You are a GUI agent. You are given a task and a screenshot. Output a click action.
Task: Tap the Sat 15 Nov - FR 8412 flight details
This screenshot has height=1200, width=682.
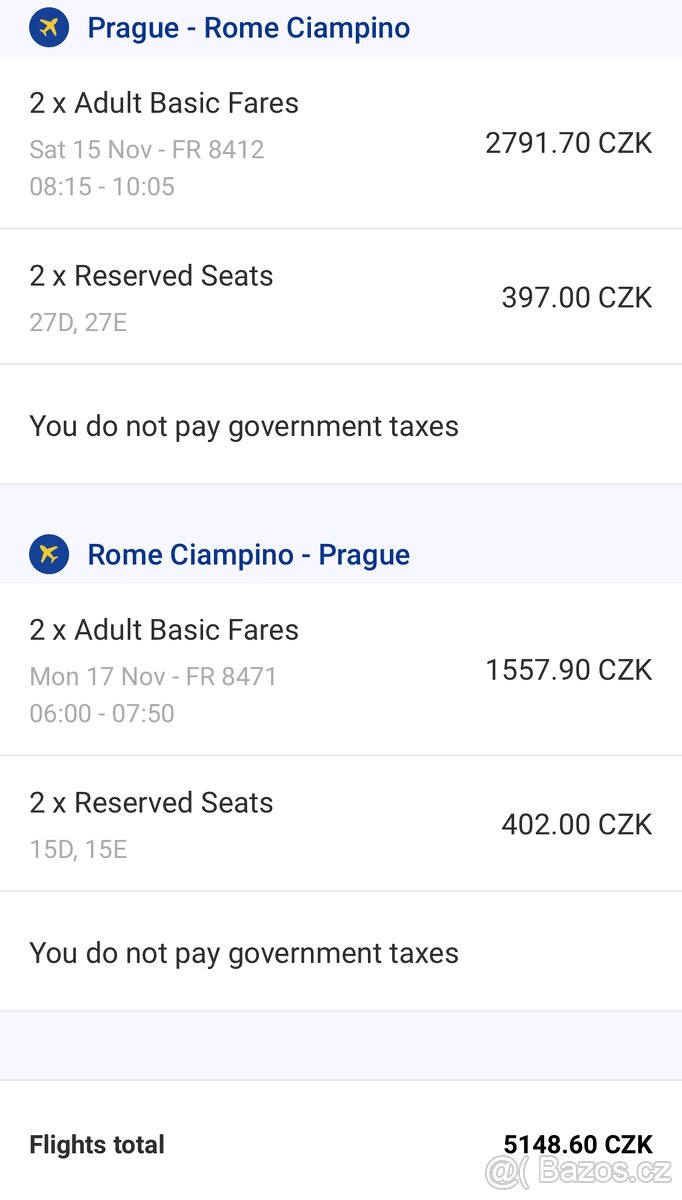pos(147,149)
